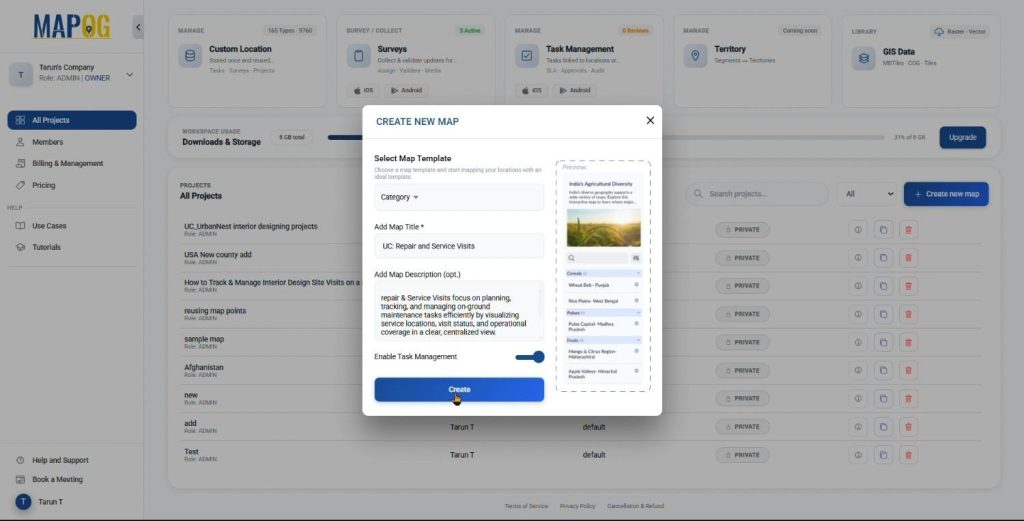The height and width of the screenshot is (521, 1024).
Task: Toggle the Enable Task Management switch
Action: (530, 357)
